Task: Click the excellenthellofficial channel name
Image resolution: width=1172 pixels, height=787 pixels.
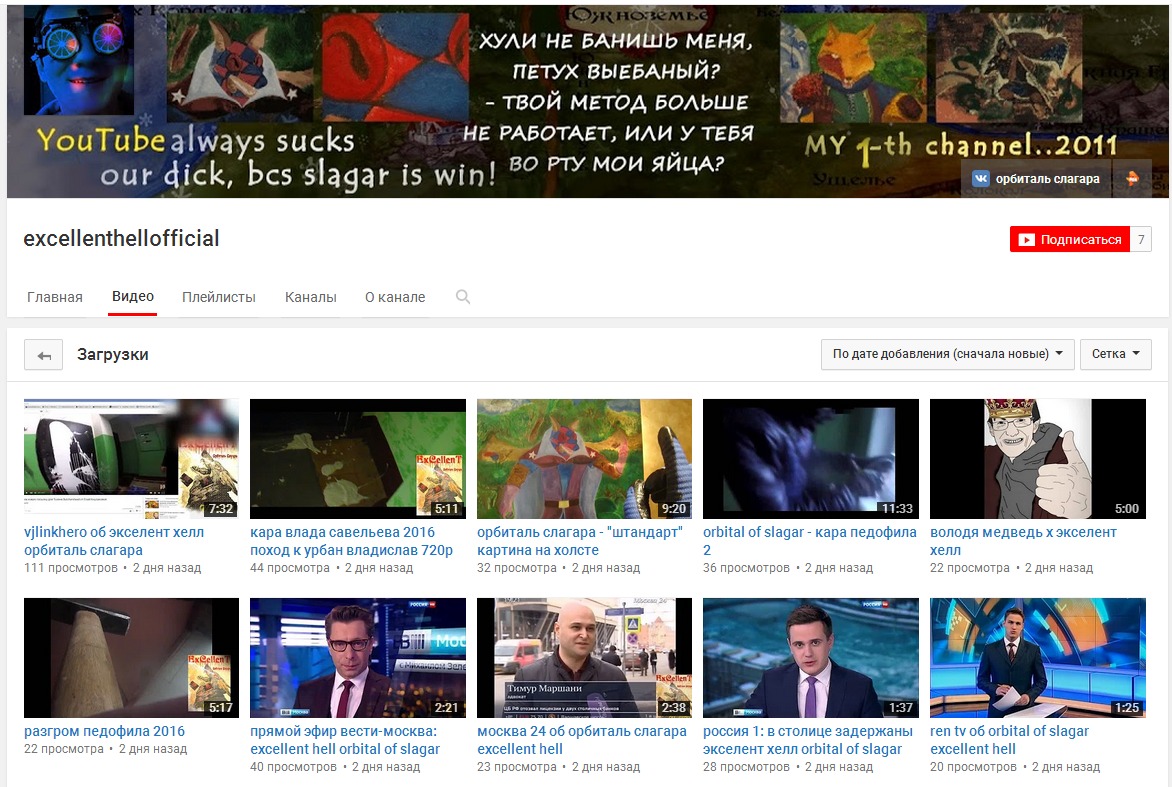Action: click(121, 238)
